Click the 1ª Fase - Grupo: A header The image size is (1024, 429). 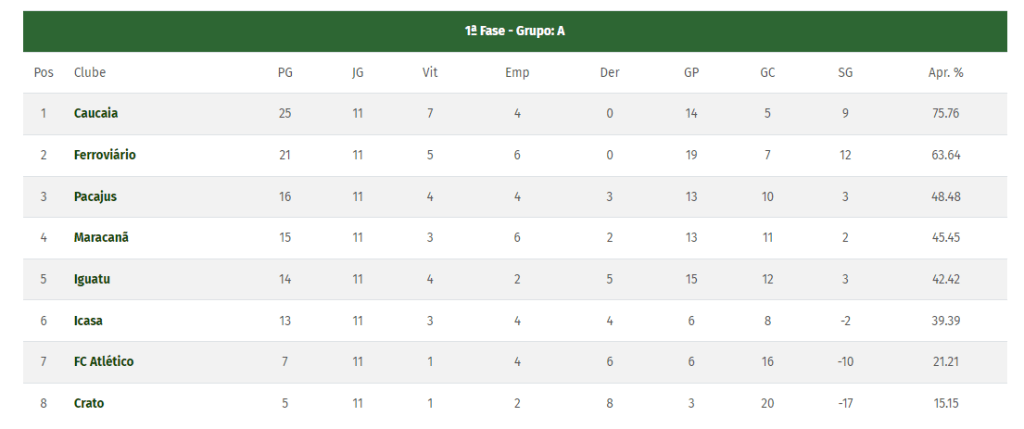[515, 31]
